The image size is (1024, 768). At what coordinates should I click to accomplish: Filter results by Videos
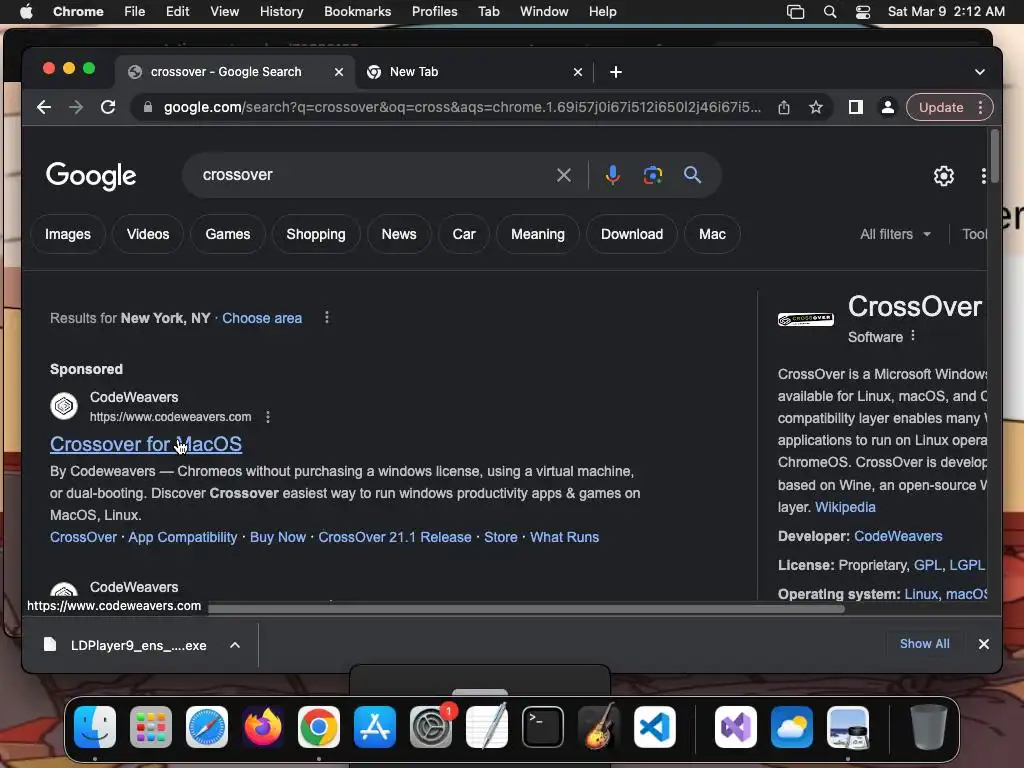pyautogui.click(x=148, y=234)
